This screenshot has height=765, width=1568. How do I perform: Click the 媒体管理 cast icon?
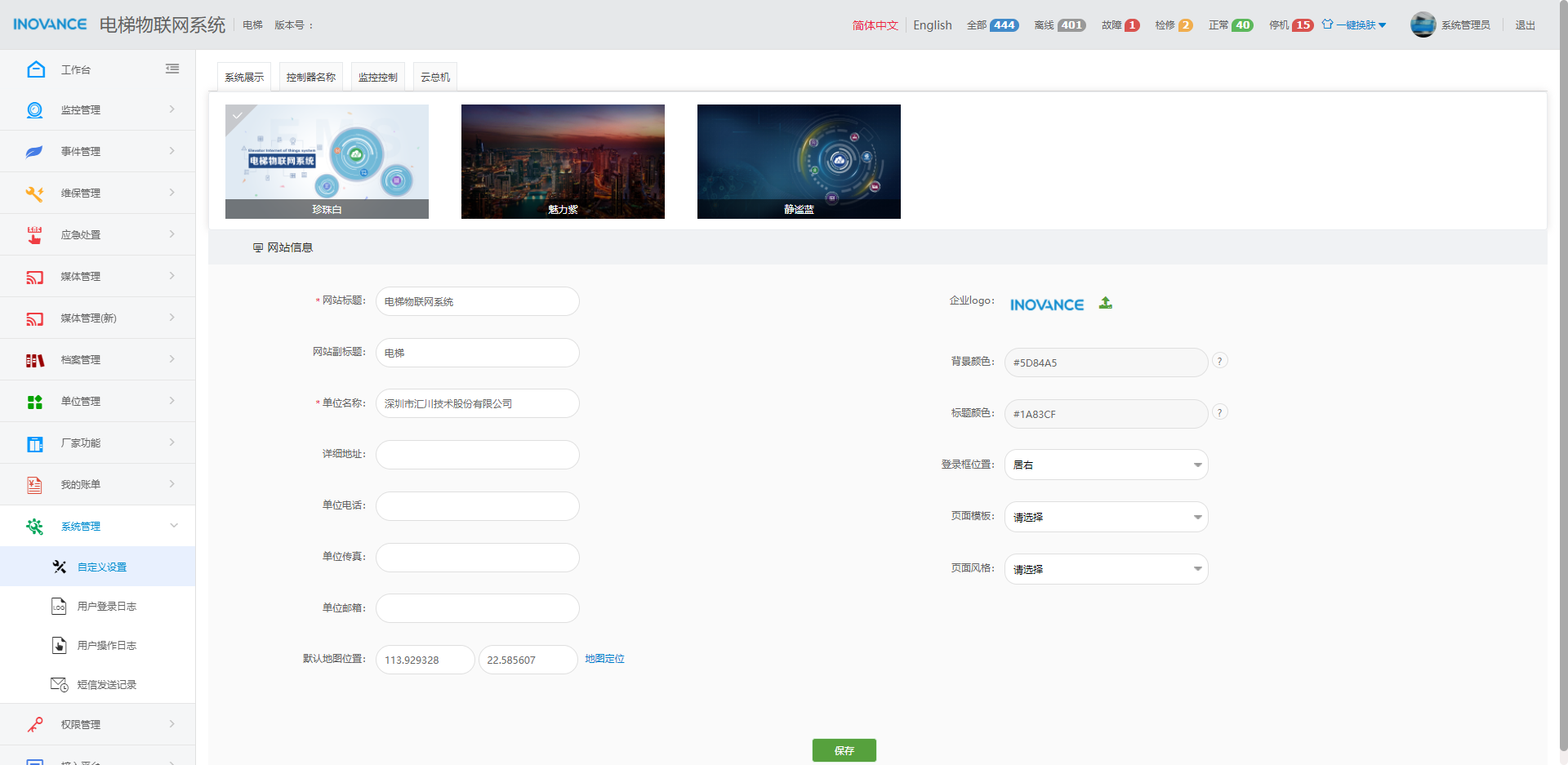point(34,277)
